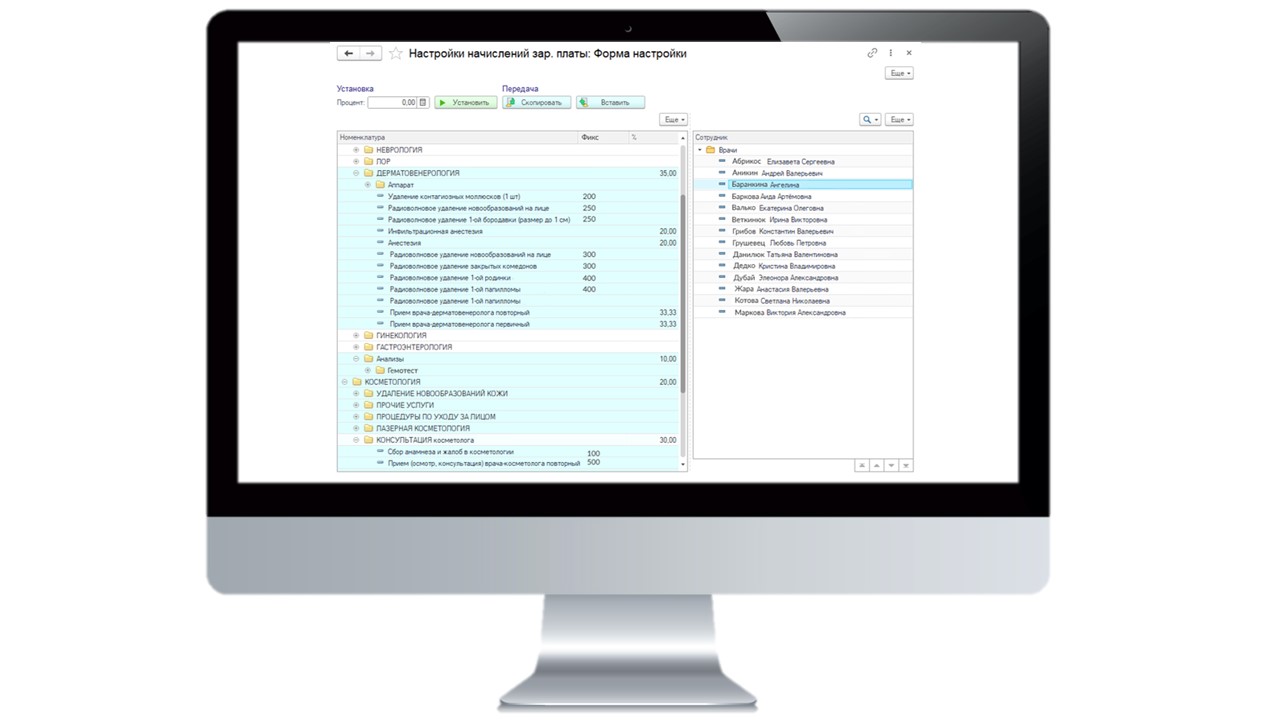Expand the НЕВРОЛОГИЯ folder

[356, 150]
